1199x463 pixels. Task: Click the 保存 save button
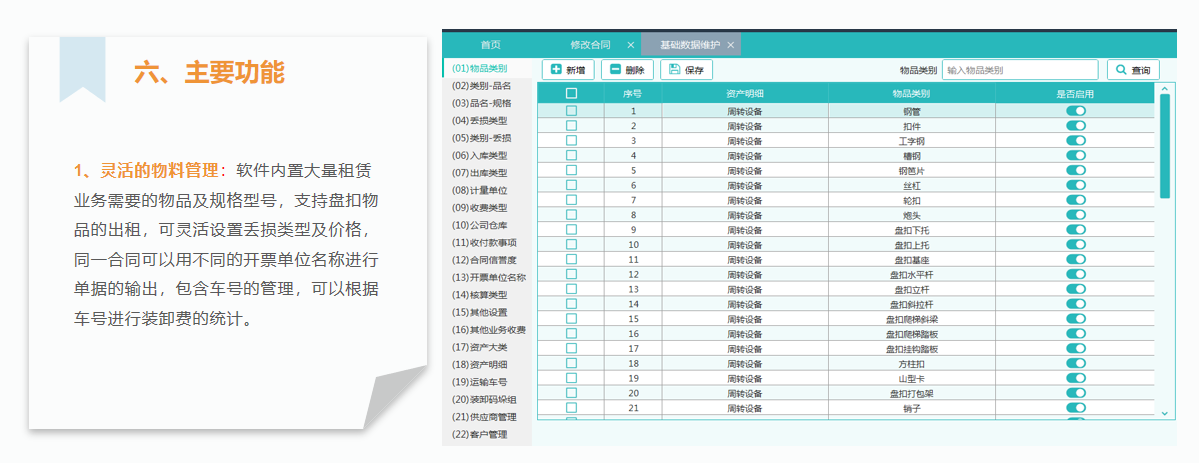click(687, 70)
